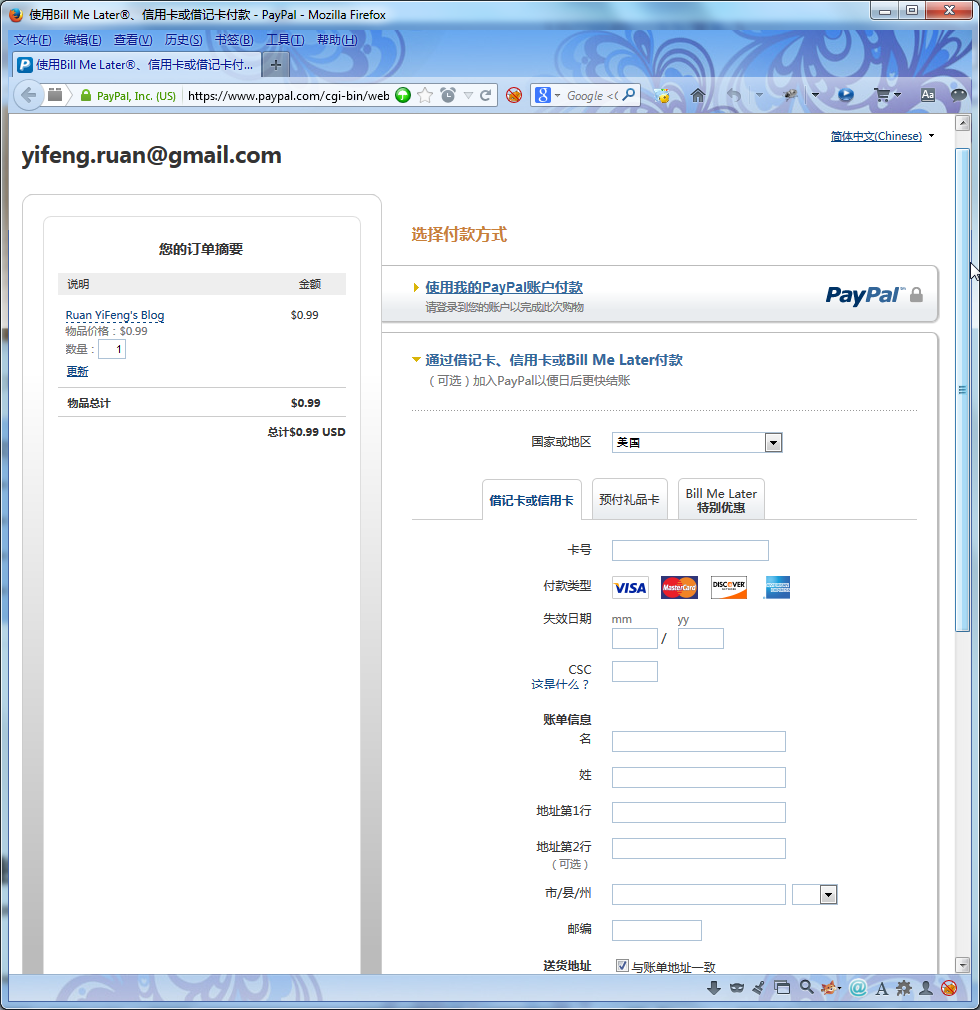Click the green go arrow in address bar
This screenshot has height=1010, width=980.
403,95
